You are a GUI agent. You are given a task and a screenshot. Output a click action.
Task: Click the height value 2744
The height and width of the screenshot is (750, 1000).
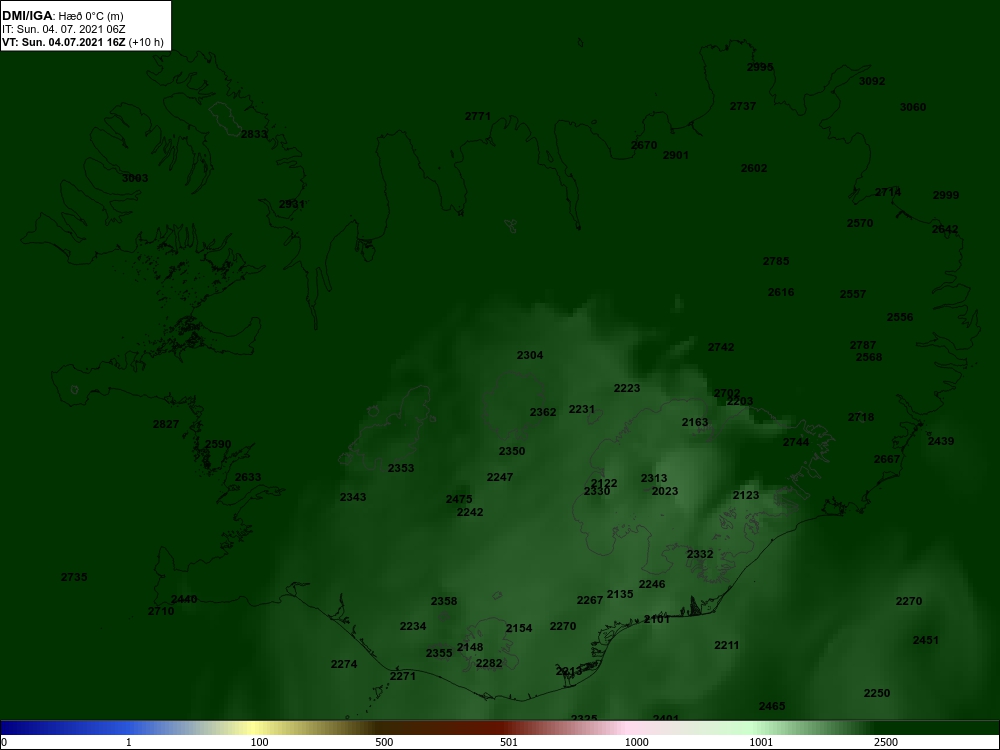point(796,443)
